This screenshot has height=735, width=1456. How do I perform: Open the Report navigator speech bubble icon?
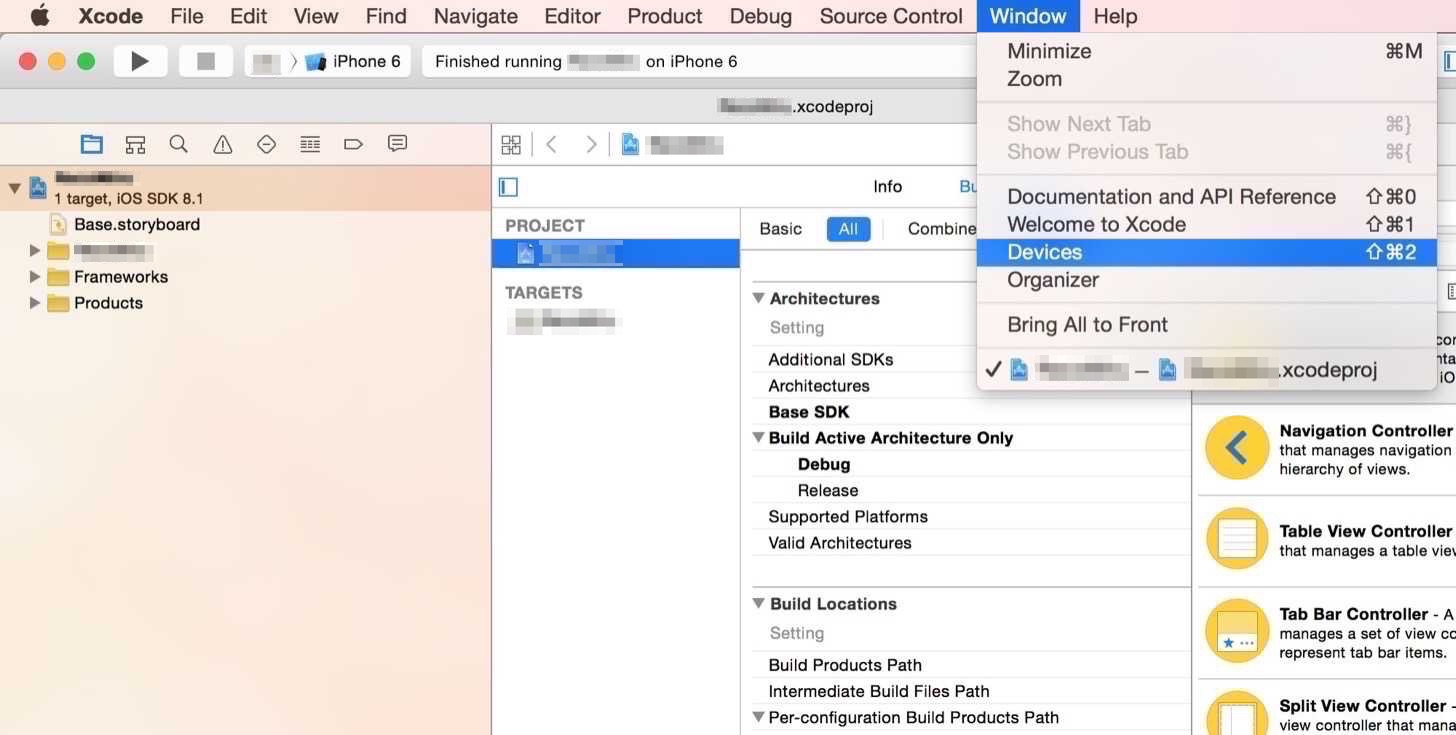[x=397, y=144]
